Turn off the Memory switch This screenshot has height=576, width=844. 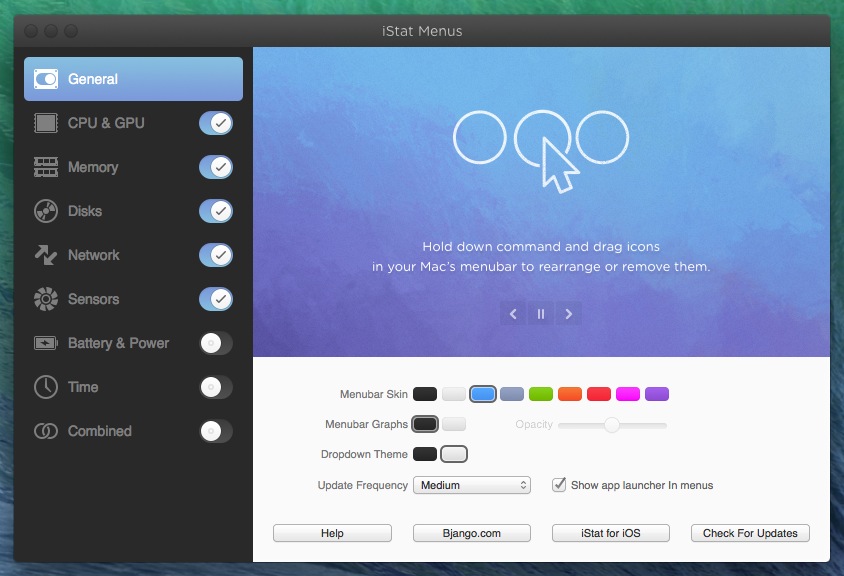click(x=216, y=167)
